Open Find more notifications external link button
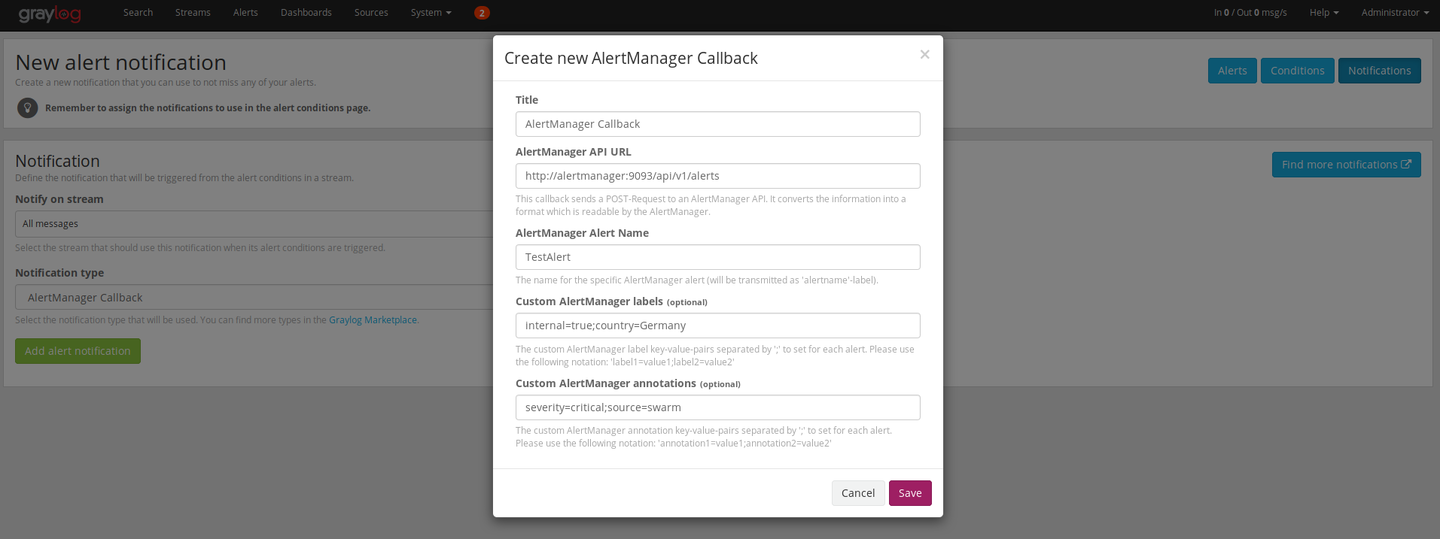The width and height of the screenshot is (1440, 539). pos(1346,165)
